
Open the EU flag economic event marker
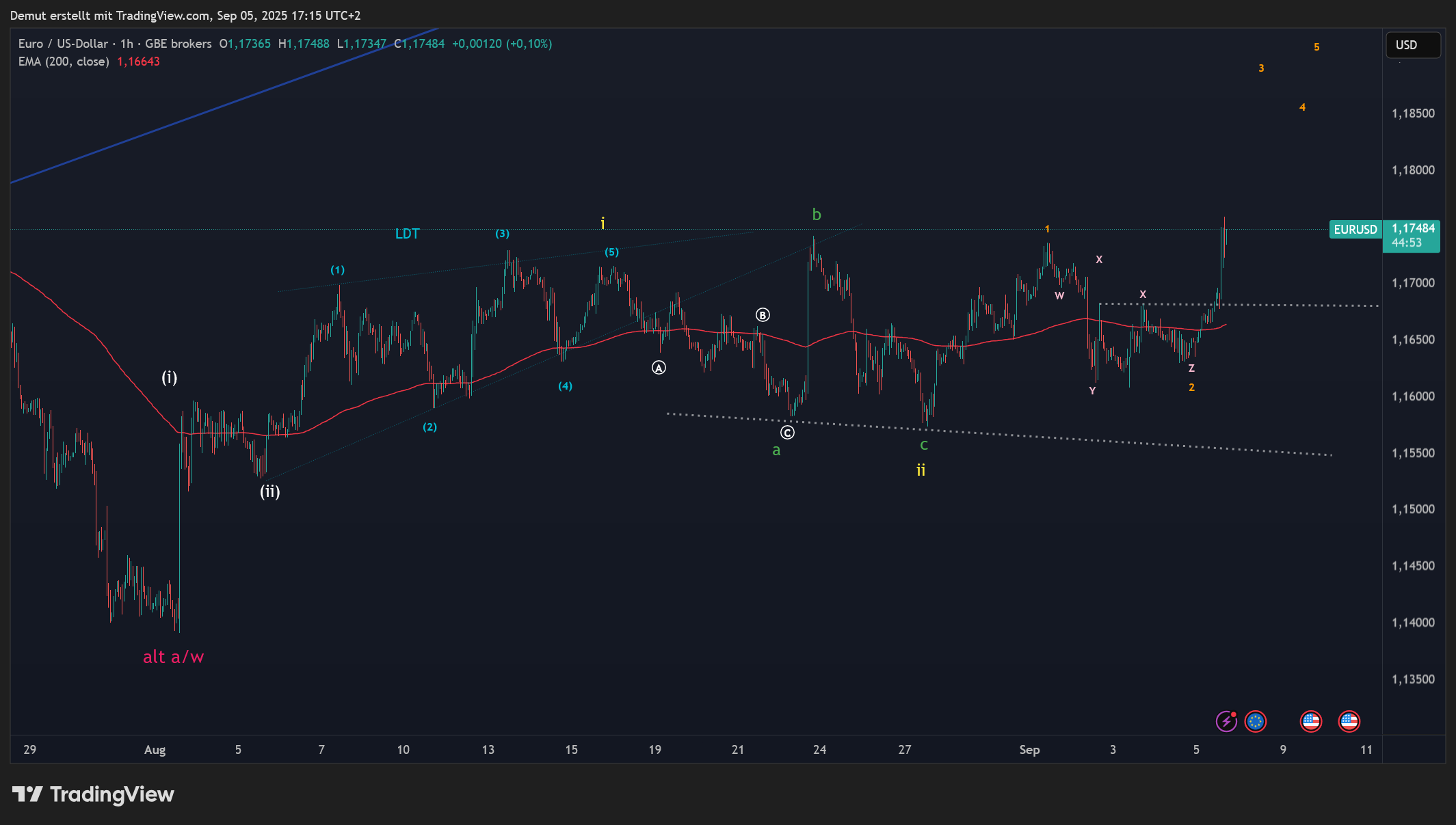[x=1256, y=721]
